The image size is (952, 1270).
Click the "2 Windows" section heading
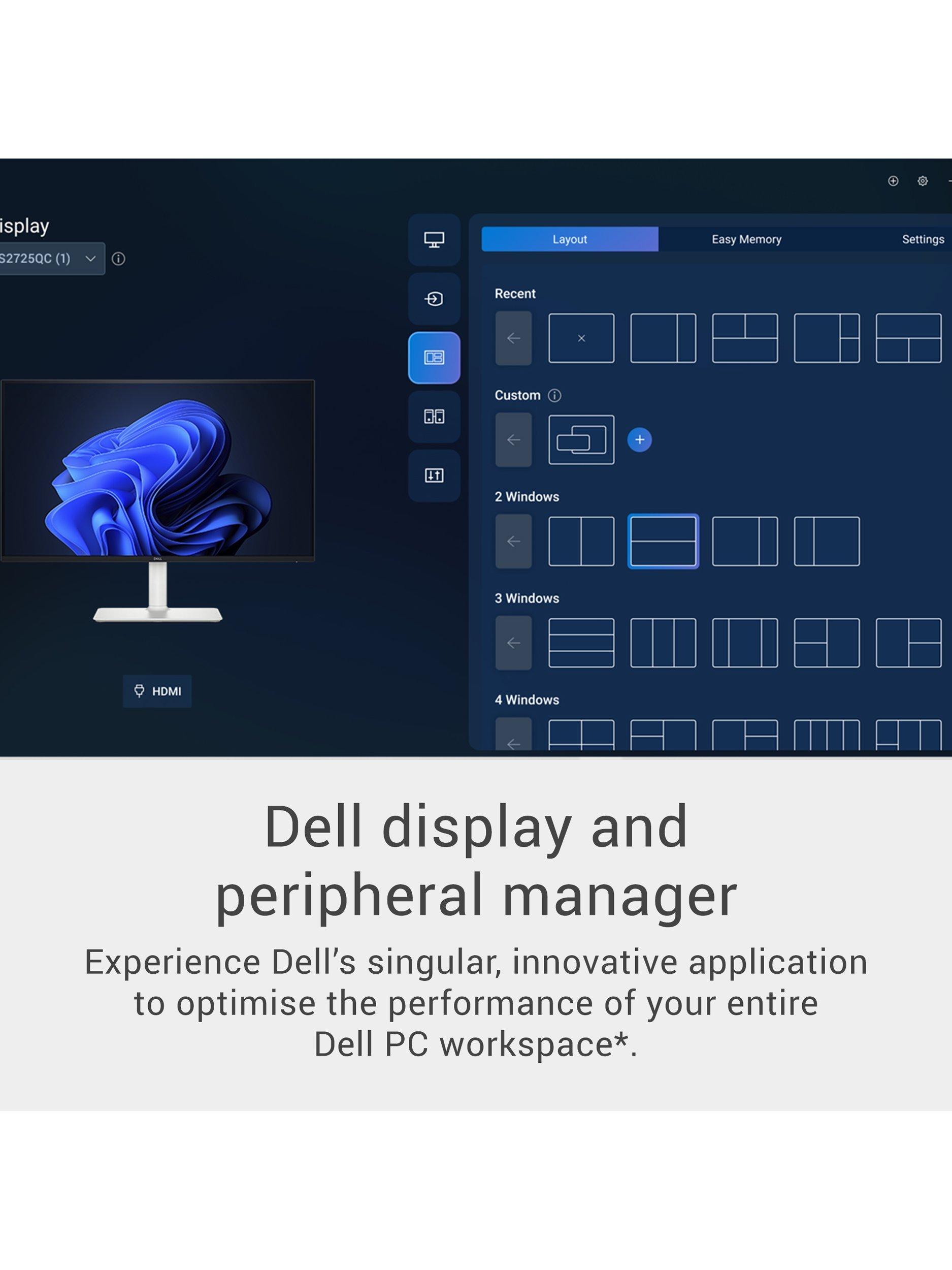click(527, 497)
